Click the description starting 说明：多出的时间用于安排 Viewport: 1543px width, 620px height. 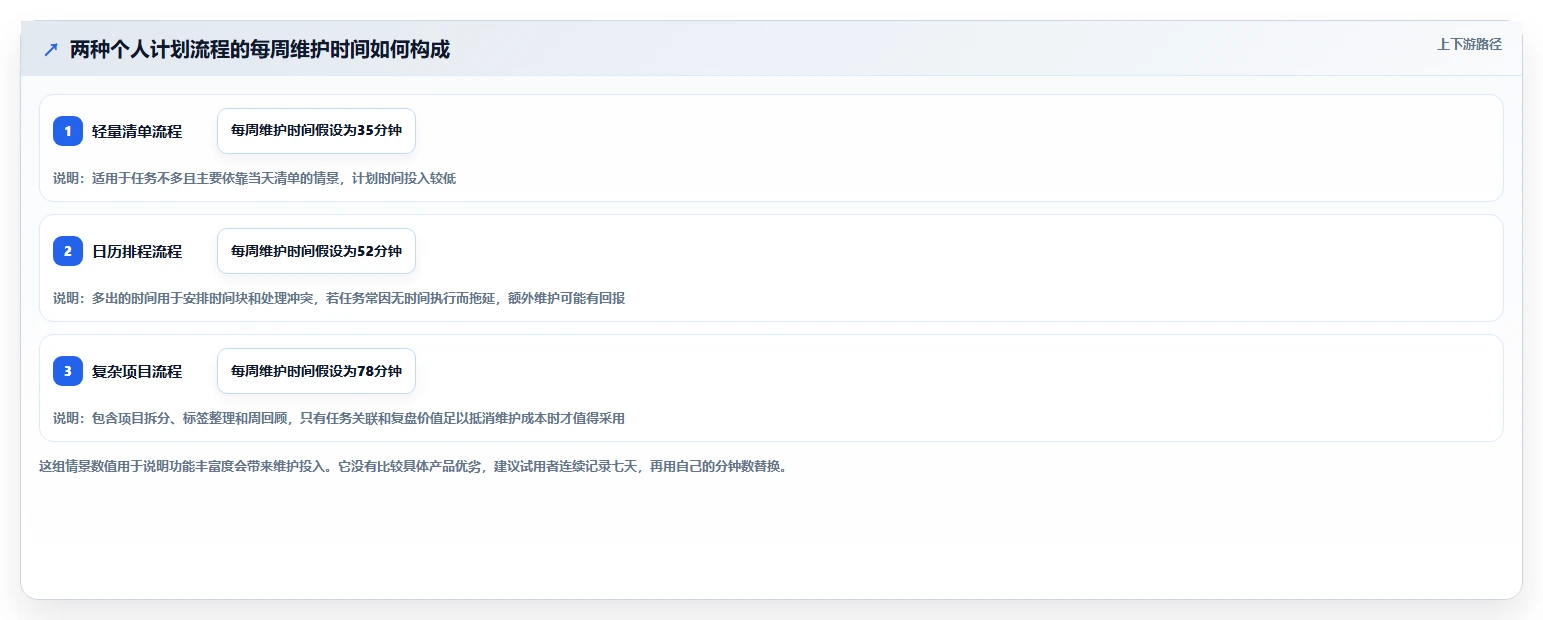[x=339, y=298]
